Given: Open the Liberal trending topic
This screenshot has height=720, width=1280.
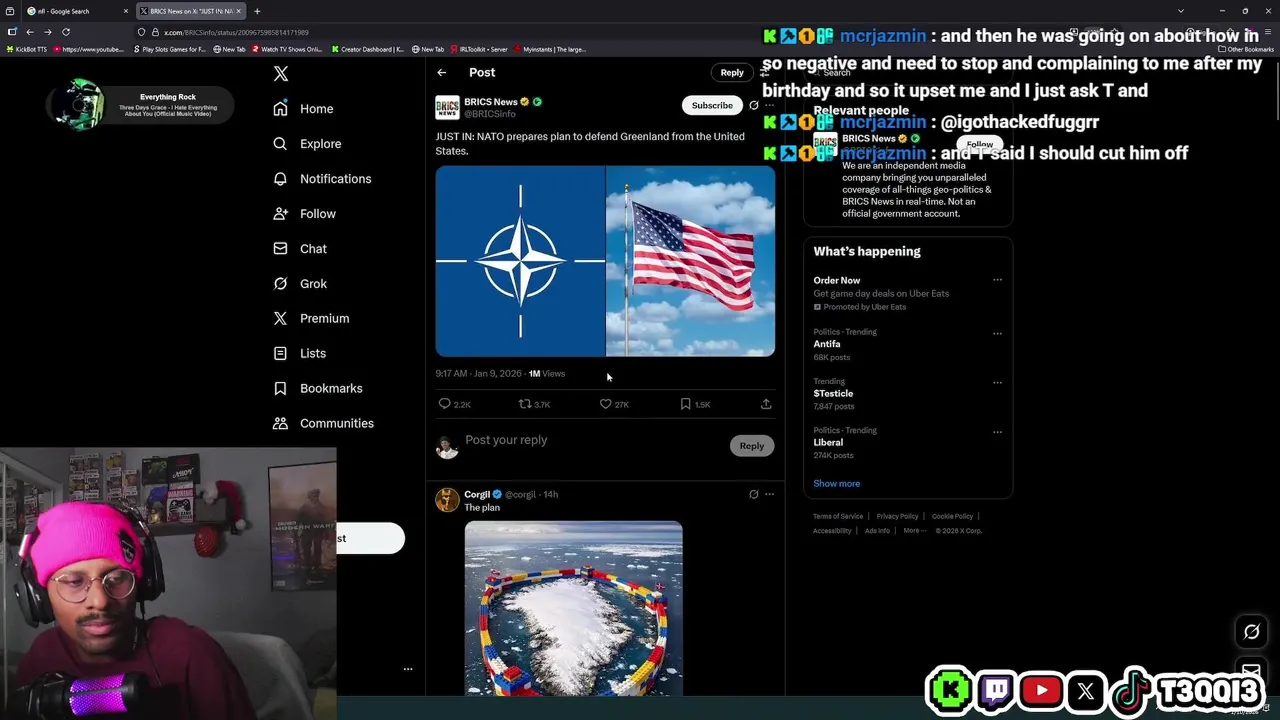Looking at the screenshot, I should [828, 443].
